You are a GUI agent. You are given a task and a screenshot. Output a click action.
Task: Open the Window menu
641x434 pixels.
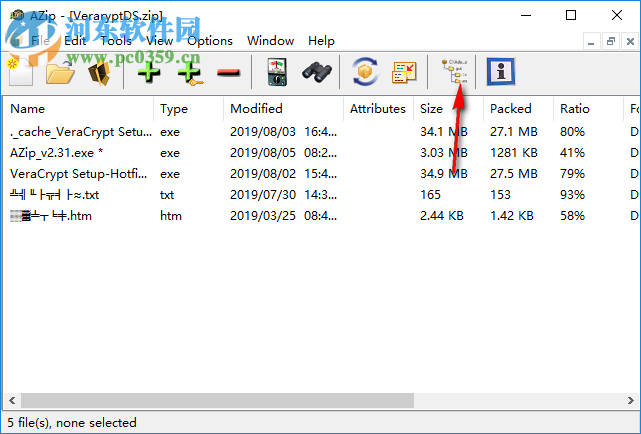click(270, 41)
